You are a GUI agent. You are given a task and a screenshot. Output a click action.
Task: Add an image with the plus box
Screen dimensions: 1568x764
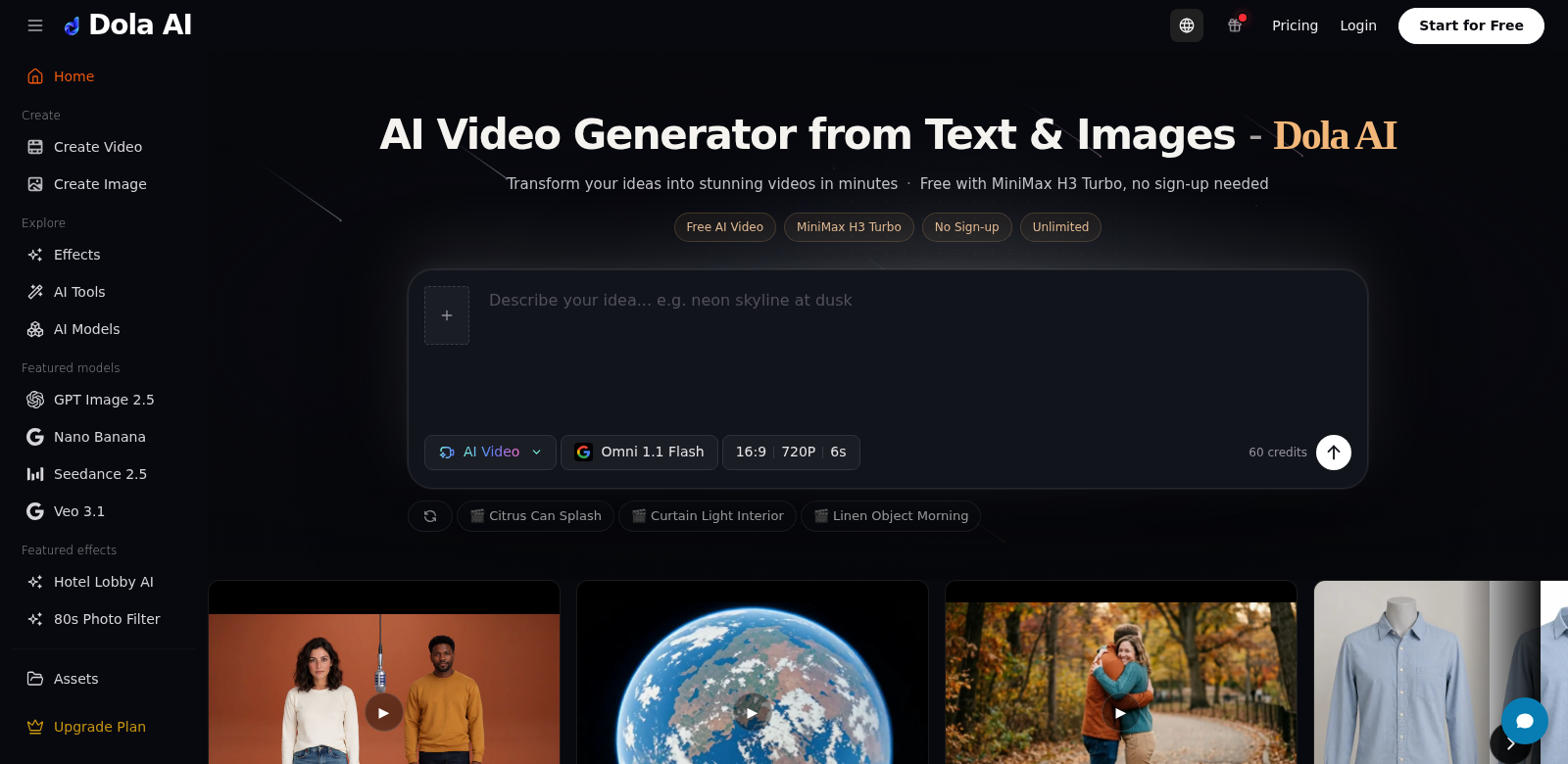[x=447, y=315]
